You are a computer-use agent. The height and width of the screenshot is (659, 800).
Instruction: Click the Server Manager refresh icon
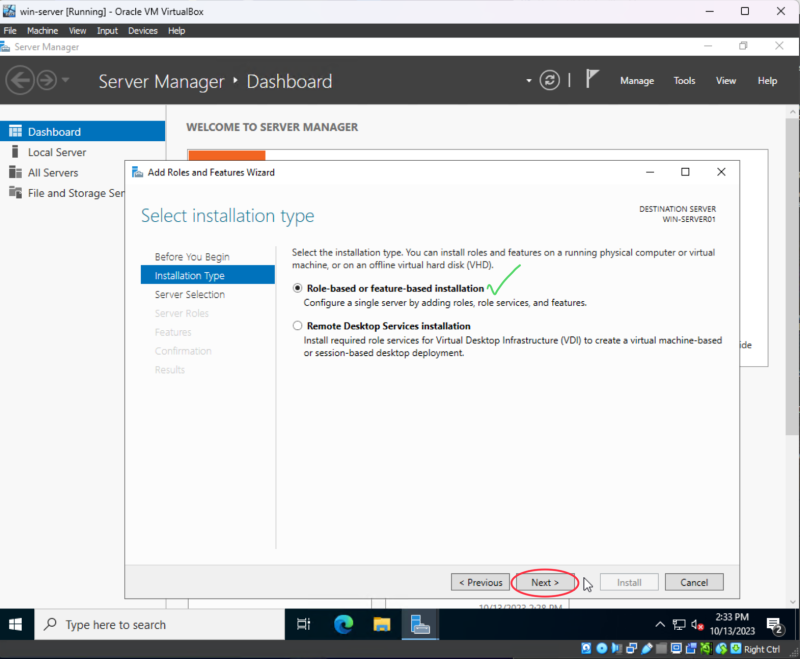[549, 81]
